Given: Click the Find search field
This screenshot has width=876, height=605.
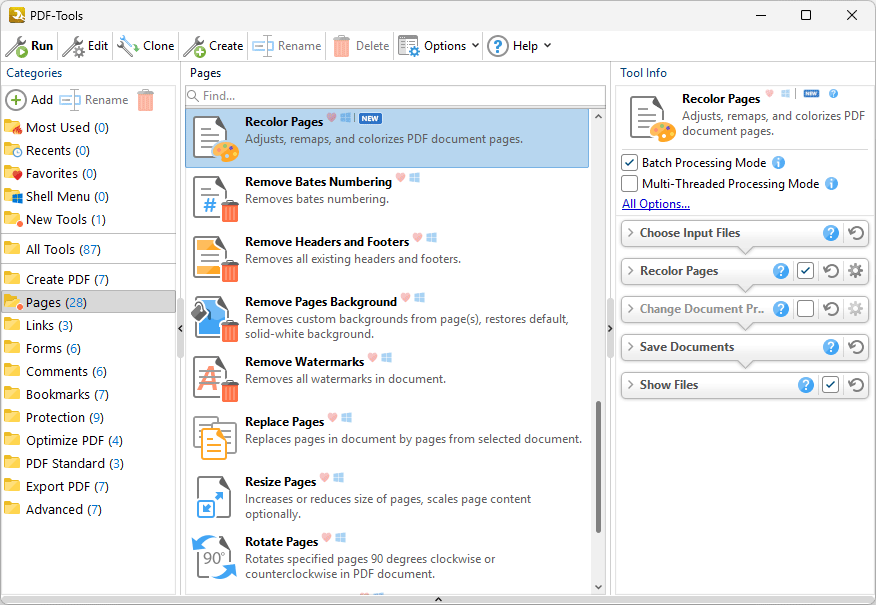Looking at the screenshot, I should pyautogui.click(x=396, y=96).
